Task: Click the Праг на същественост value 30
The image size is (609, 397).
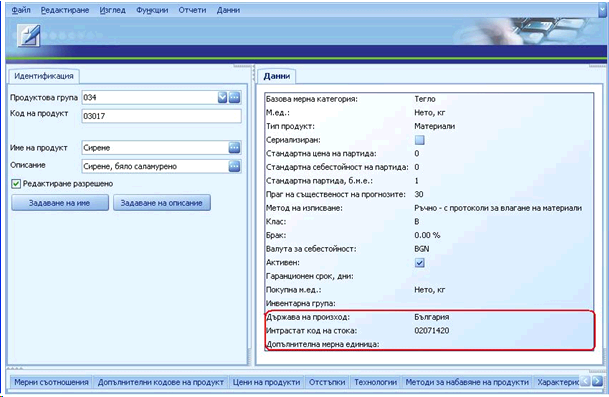Action: pos(419,194)
